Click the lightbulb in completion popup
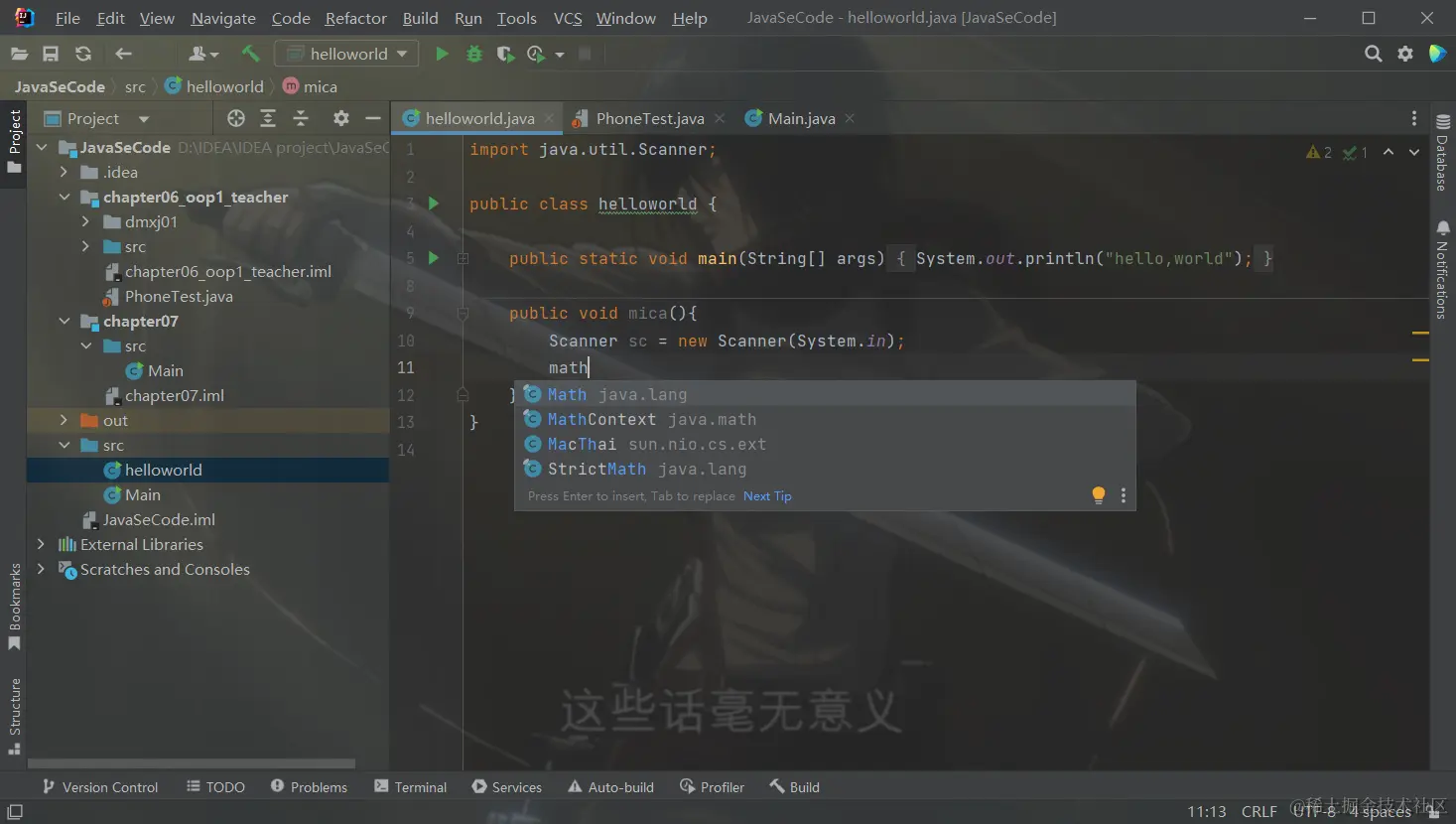Screen dimensions: 1456x824 pos(1099,495)
